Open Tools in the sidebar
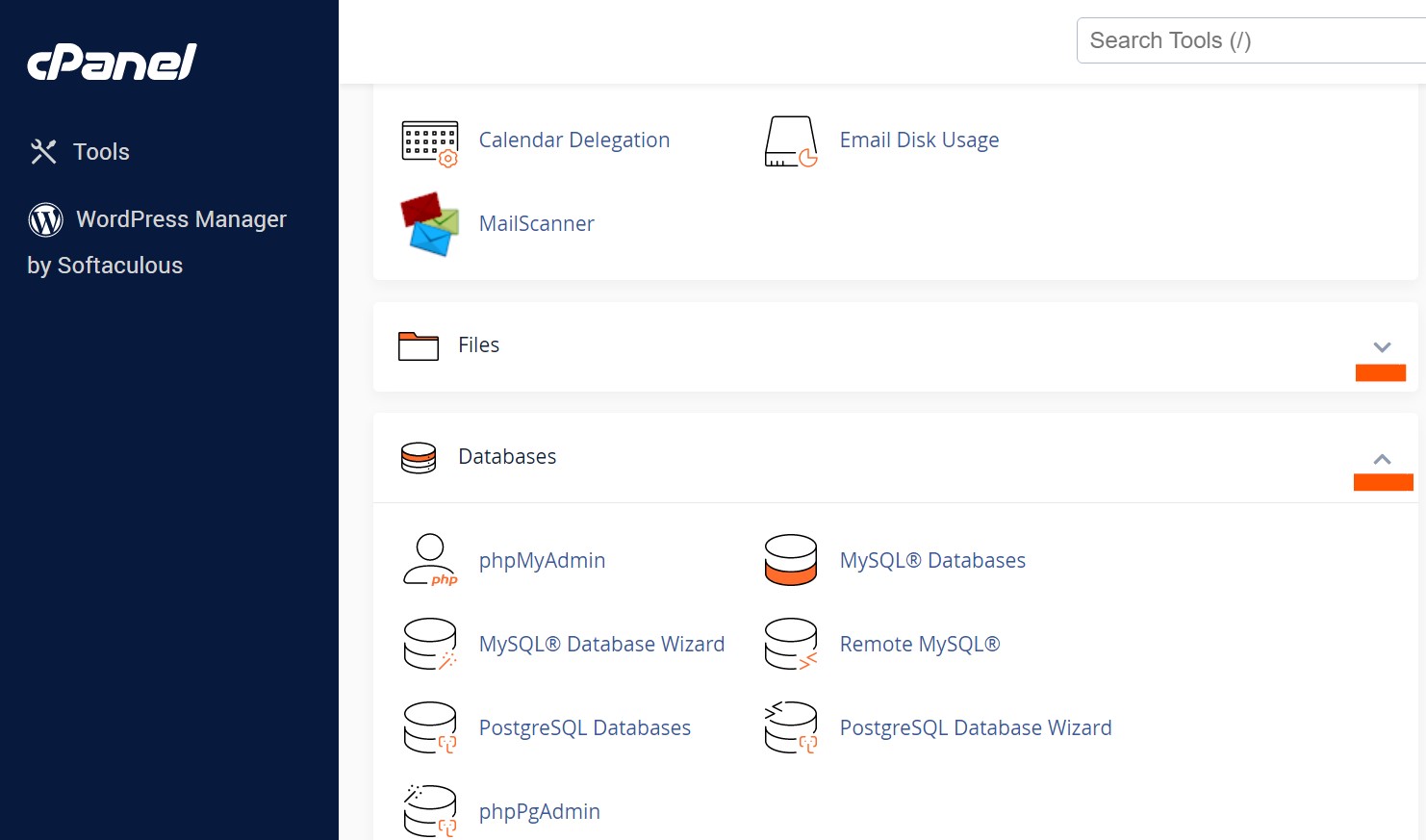This screenshot has height=840, width=1426. pos(101,152)
